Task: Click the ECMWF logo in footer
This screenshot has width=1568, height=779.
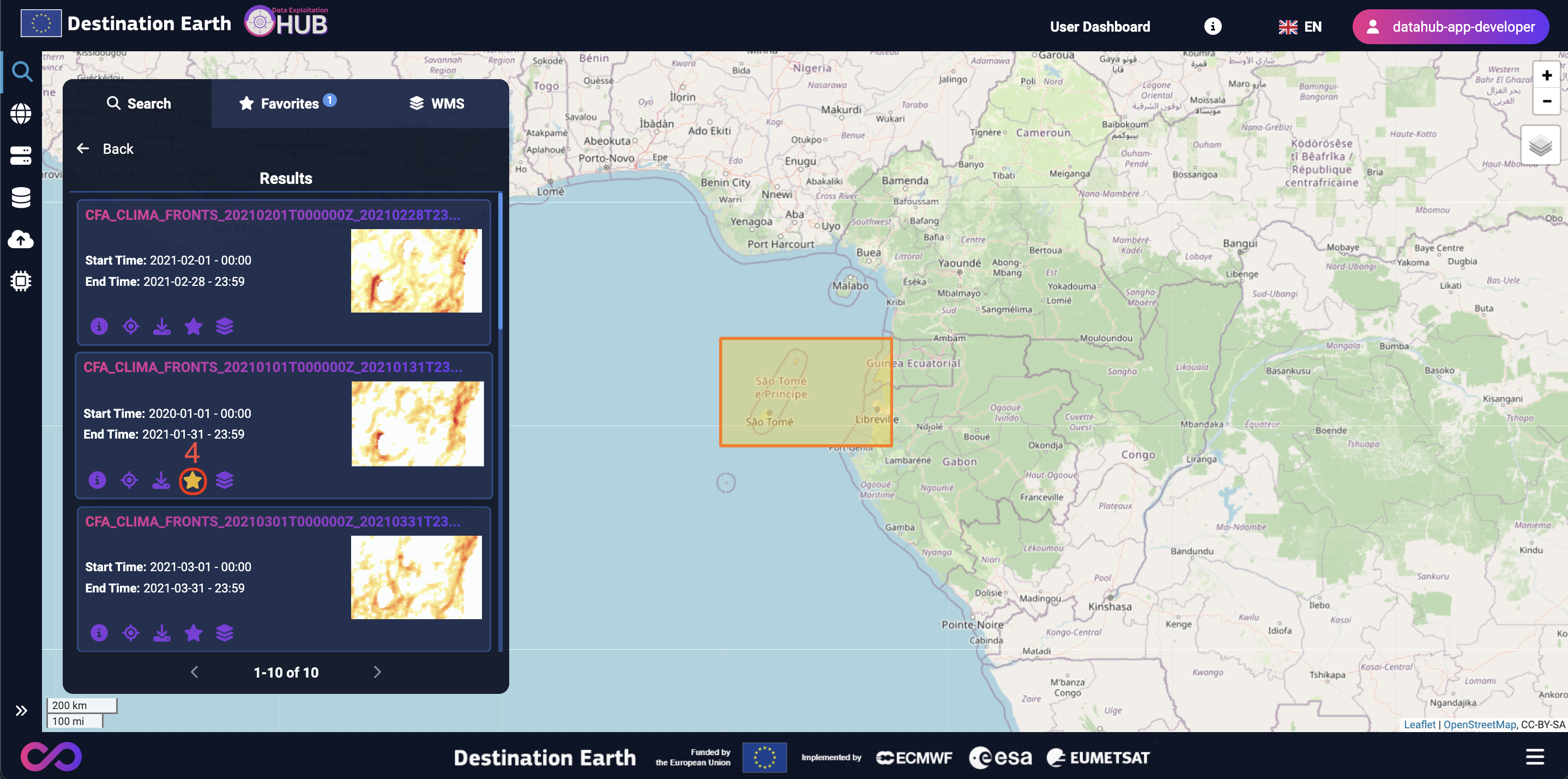Action: 914,757
